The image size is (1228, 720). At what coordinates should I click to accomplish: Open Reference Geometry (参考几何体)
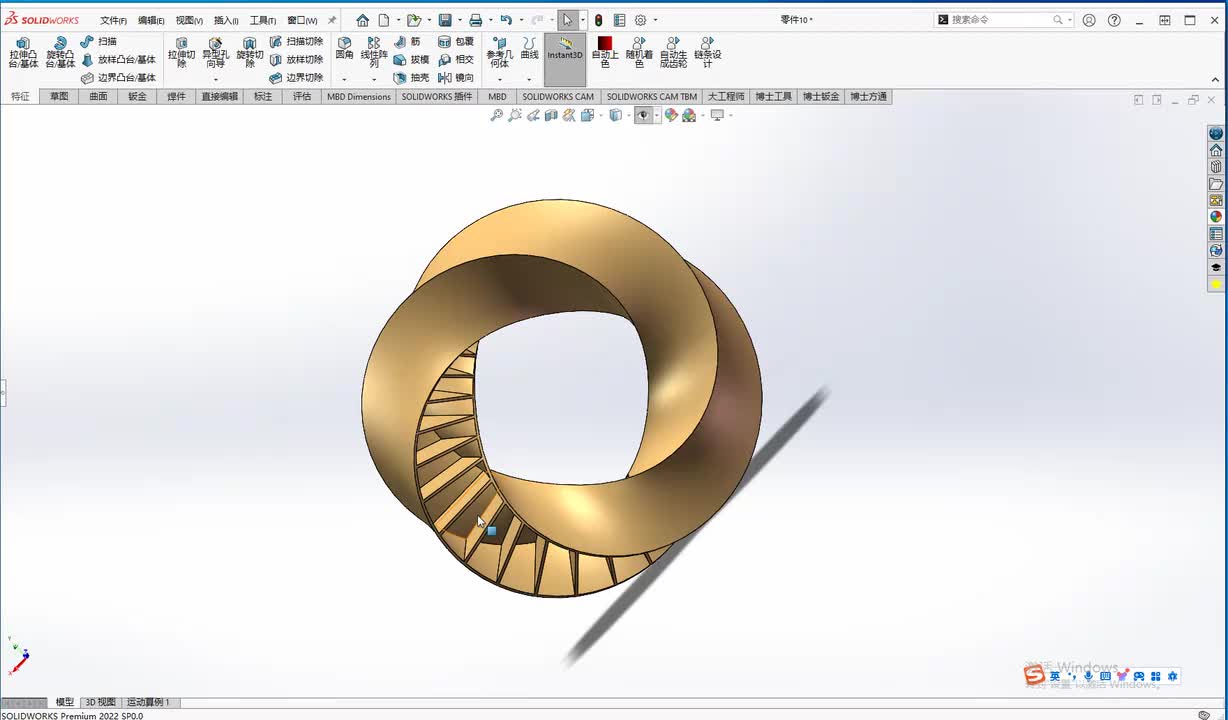[499, 52]
